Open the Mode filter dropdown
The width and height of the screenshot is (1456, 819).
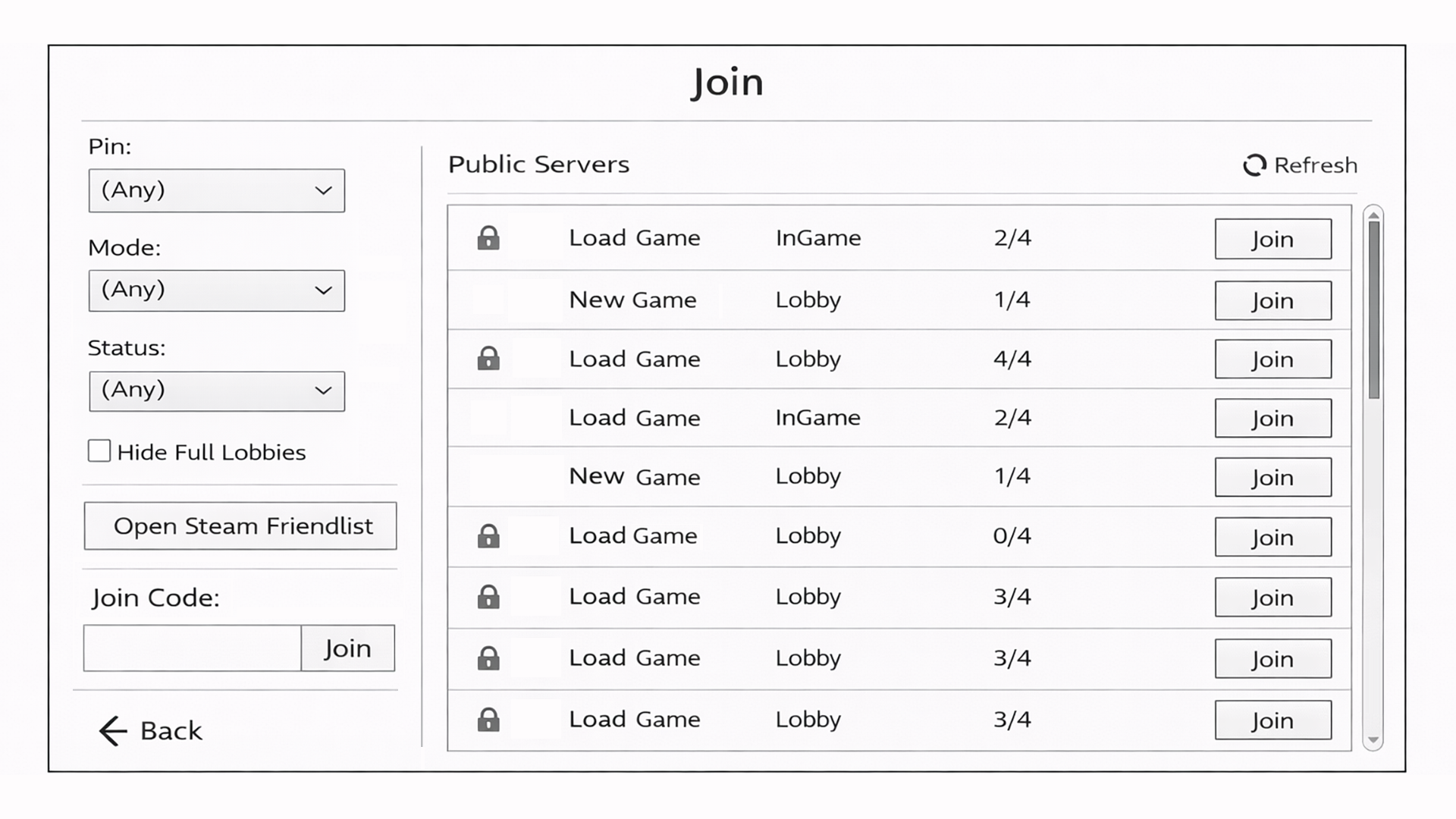[x=216, y=290]
